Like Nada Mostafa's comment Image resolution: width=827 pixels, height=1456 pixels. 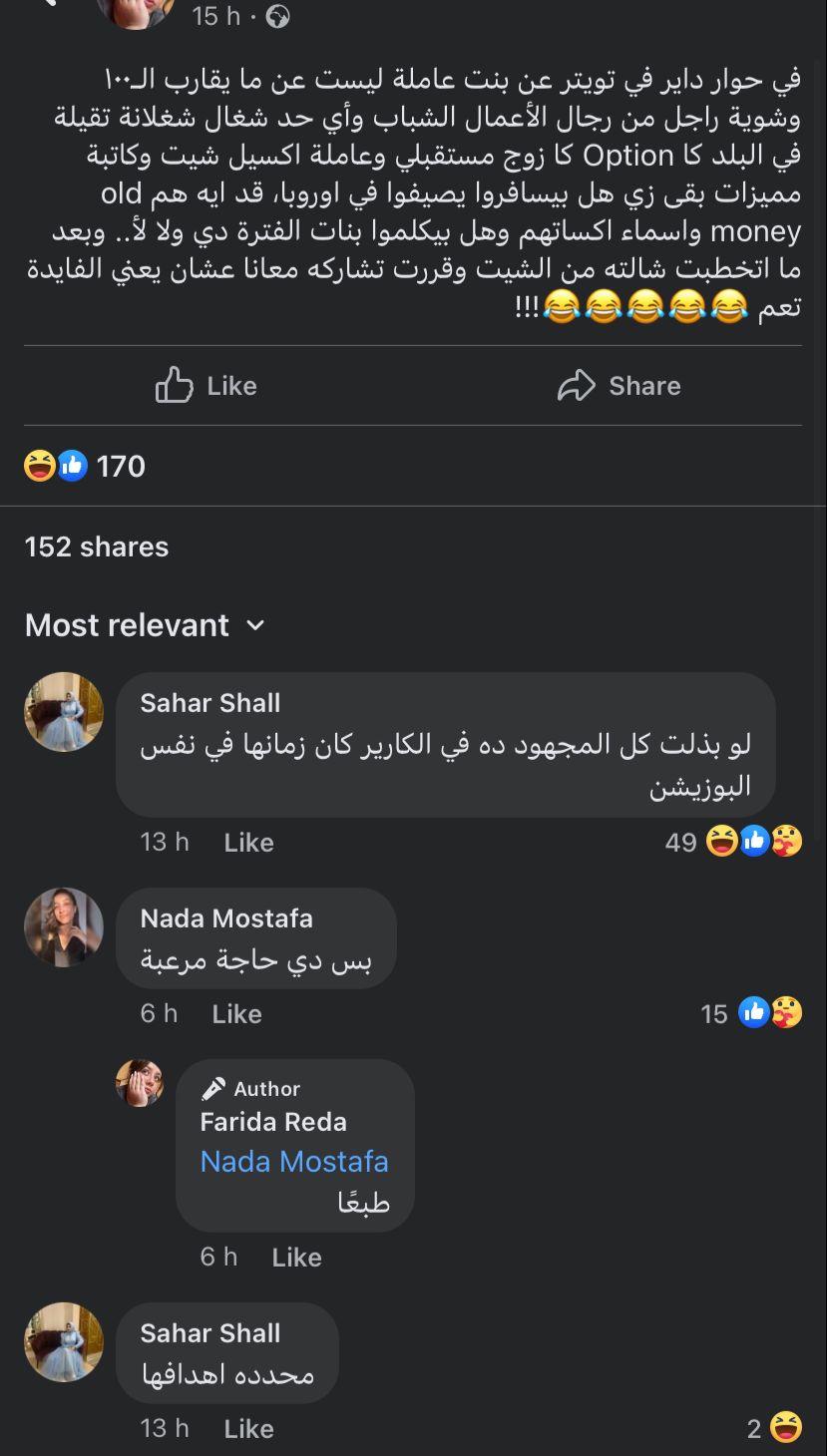point(236,1014)
